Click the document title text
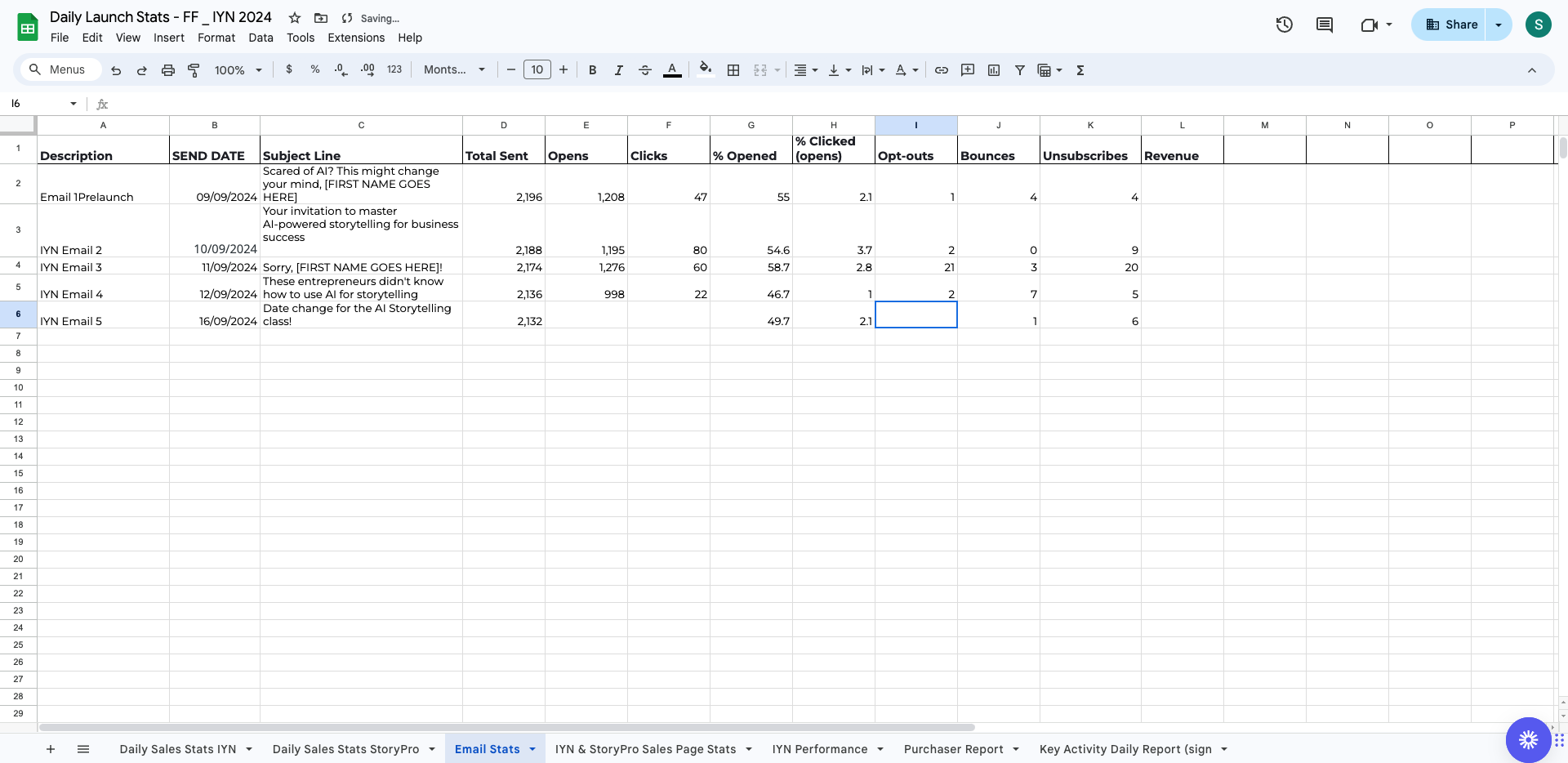Screen dimensions: 1568x763 coord(161,17)
